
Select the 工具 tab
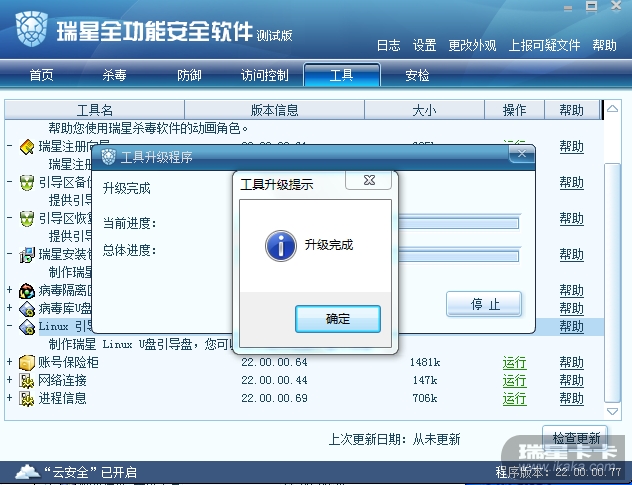342,75
